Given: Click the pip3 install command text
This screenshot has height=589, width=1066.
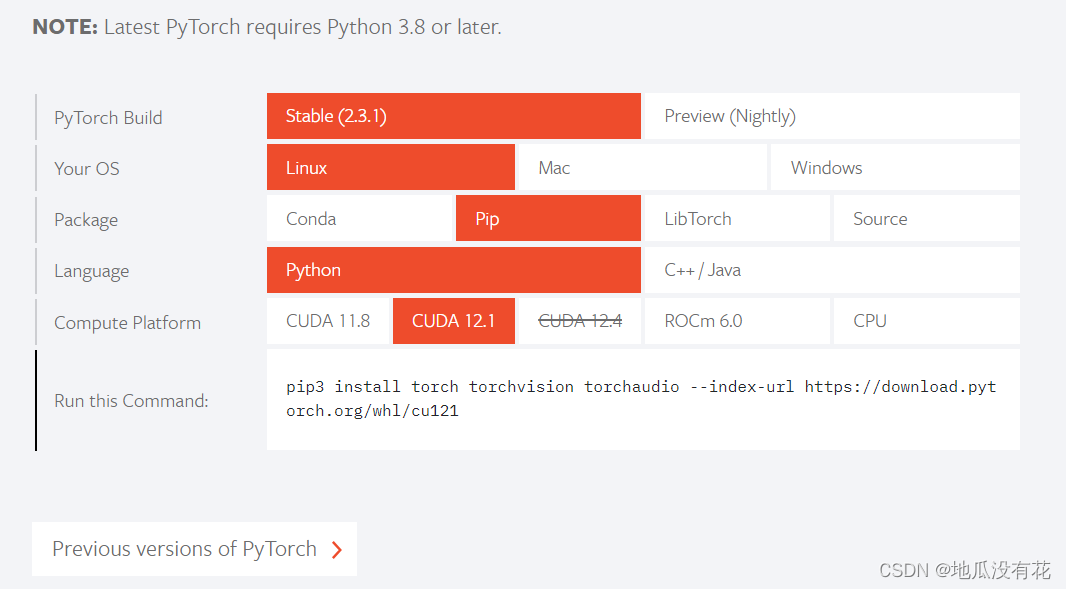Looking at the screenshot, I should pos(641,398).
